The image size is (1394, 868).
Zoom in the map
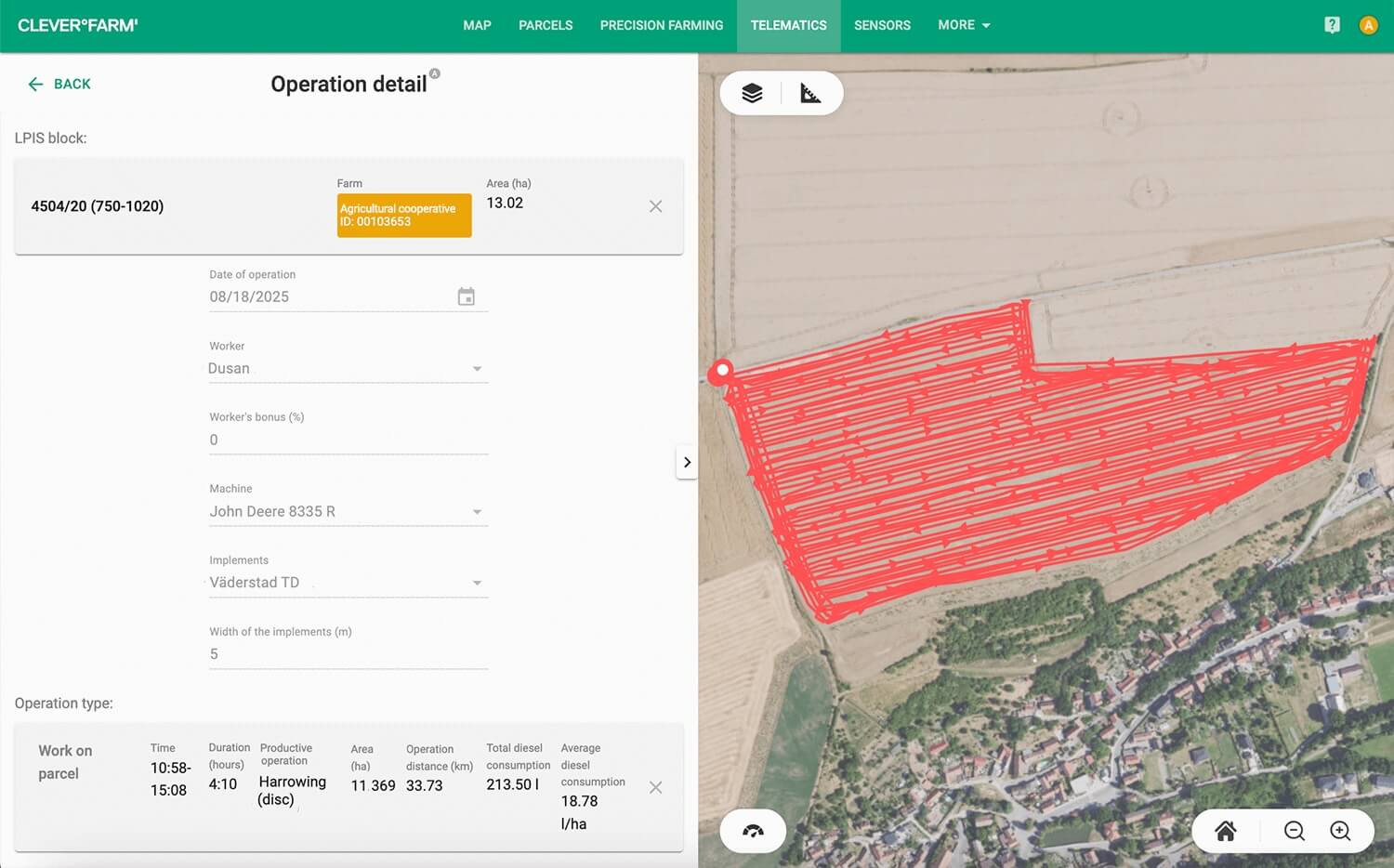pyautogui.click(x=1340, y=831)
